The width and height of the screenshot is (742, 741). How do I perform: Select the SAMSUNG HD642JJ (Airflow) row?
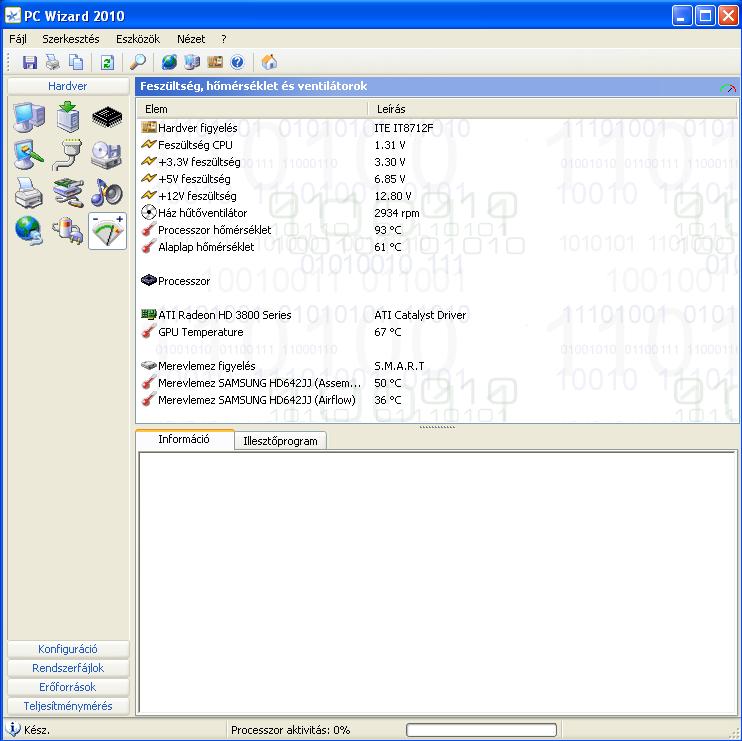click(x=437, y=400)
